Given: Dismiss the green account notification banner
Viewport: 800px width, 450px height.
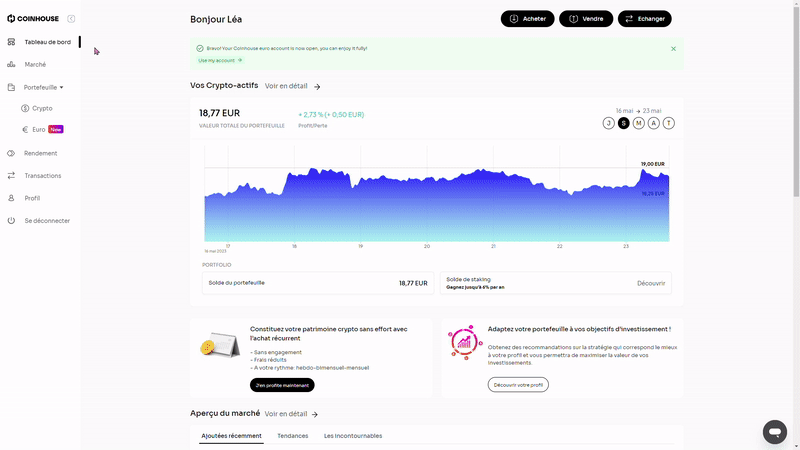Looking at the screenshot, I should point(673,49).
